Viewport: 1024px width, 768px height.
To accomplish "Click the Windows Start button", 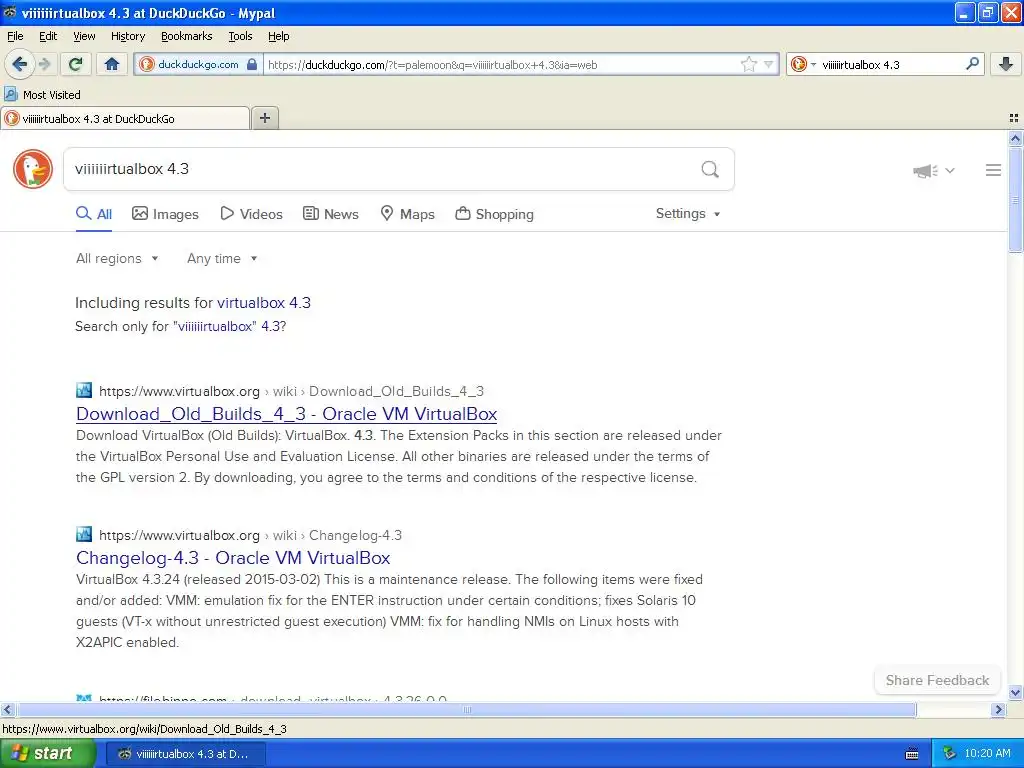I will (47, 754).
